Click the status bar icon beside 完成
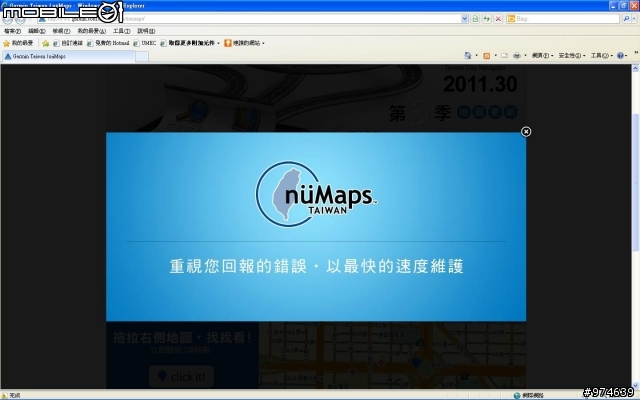This screenshot has width=640, height=400. point(4,395)
